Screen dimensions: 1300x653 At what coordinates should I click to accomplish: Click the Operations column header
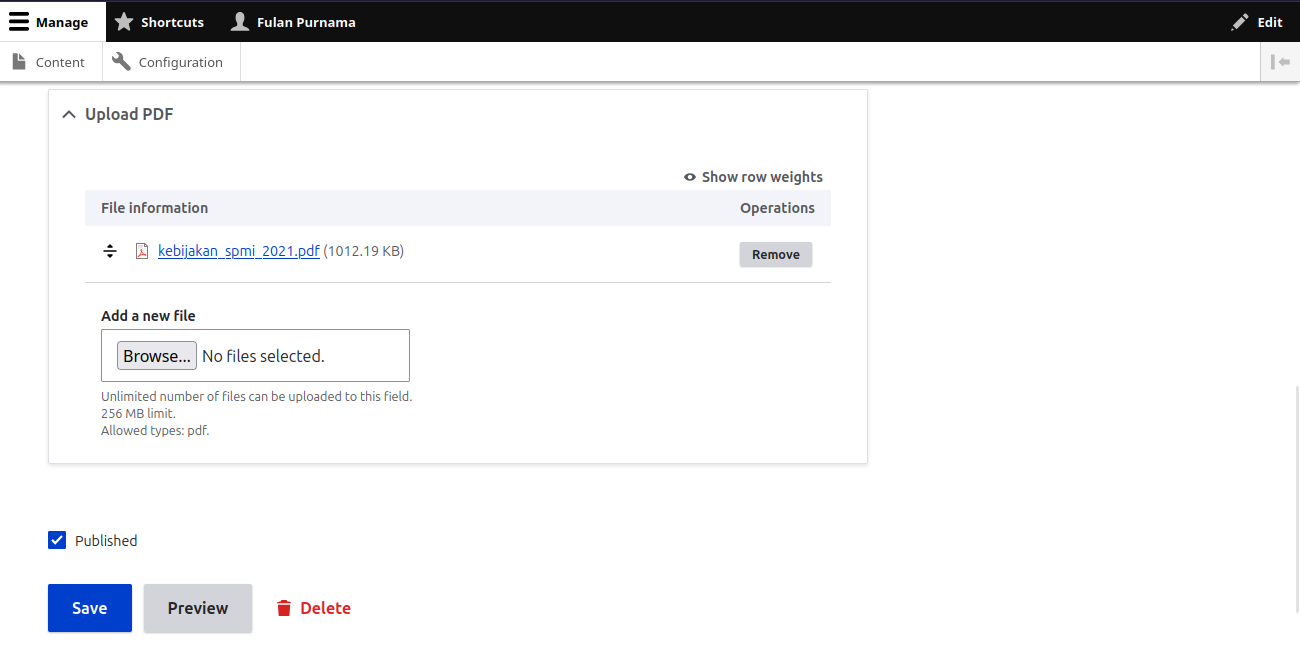(x=777, y=208)
